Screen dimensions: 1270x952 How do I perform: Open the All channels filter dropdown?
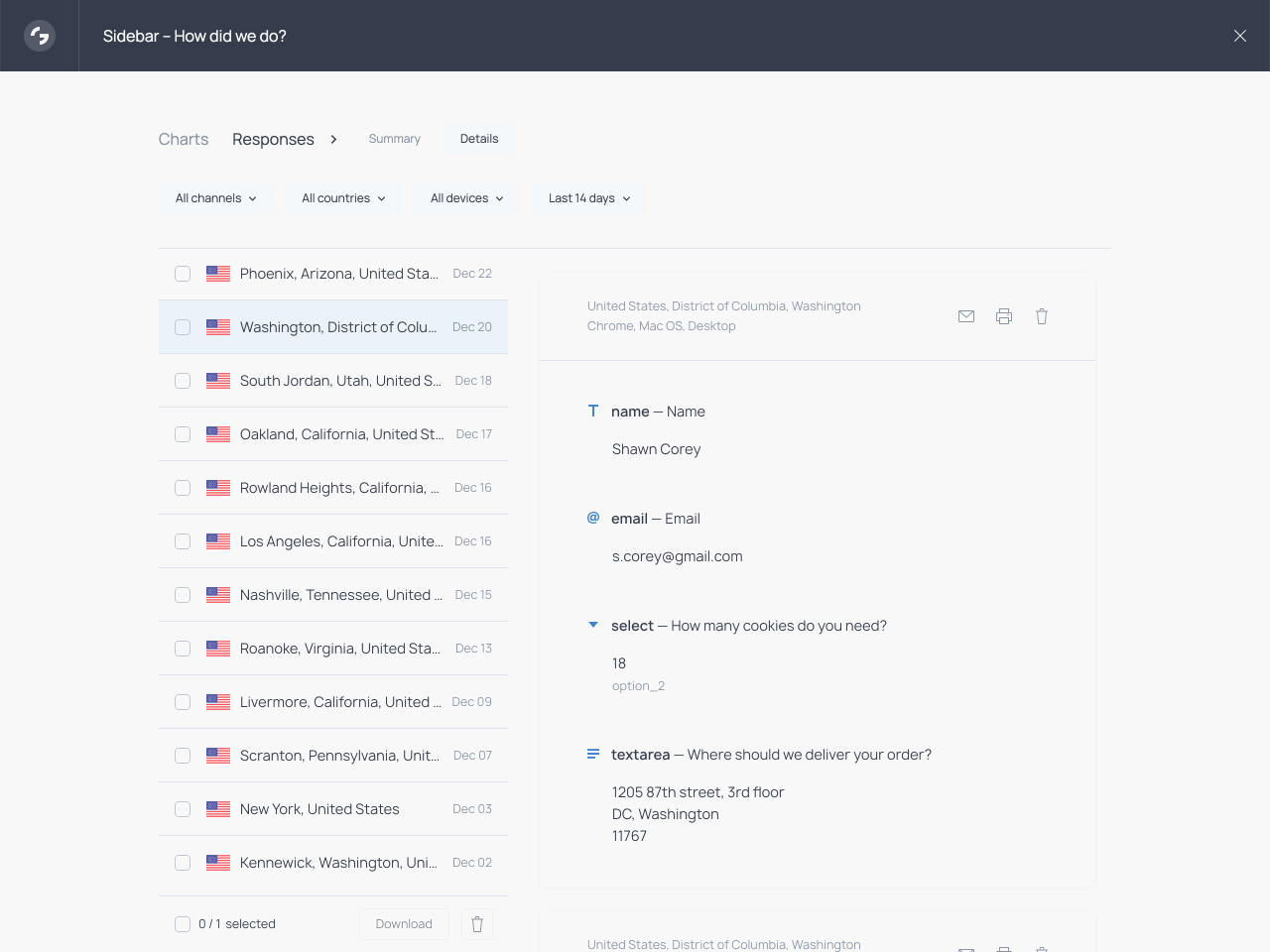click(x=214, y=198)
